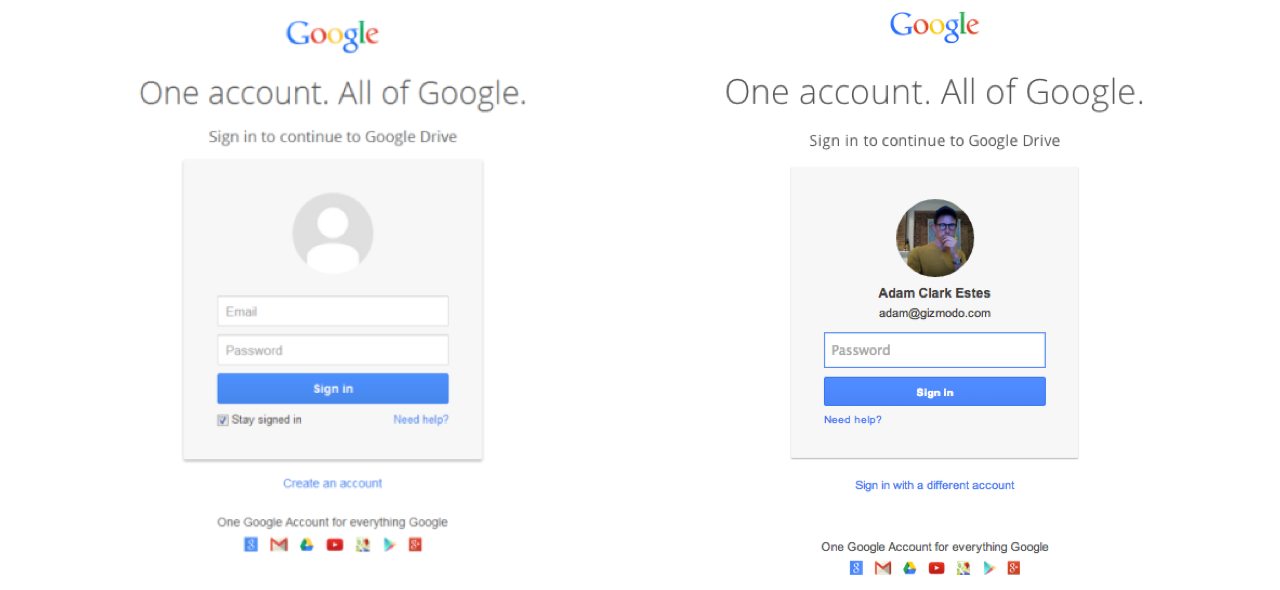Toggle the Stay signed in checkbox
The width and height of the screenshot is (1280, 590).
click(x=223, y=420)
